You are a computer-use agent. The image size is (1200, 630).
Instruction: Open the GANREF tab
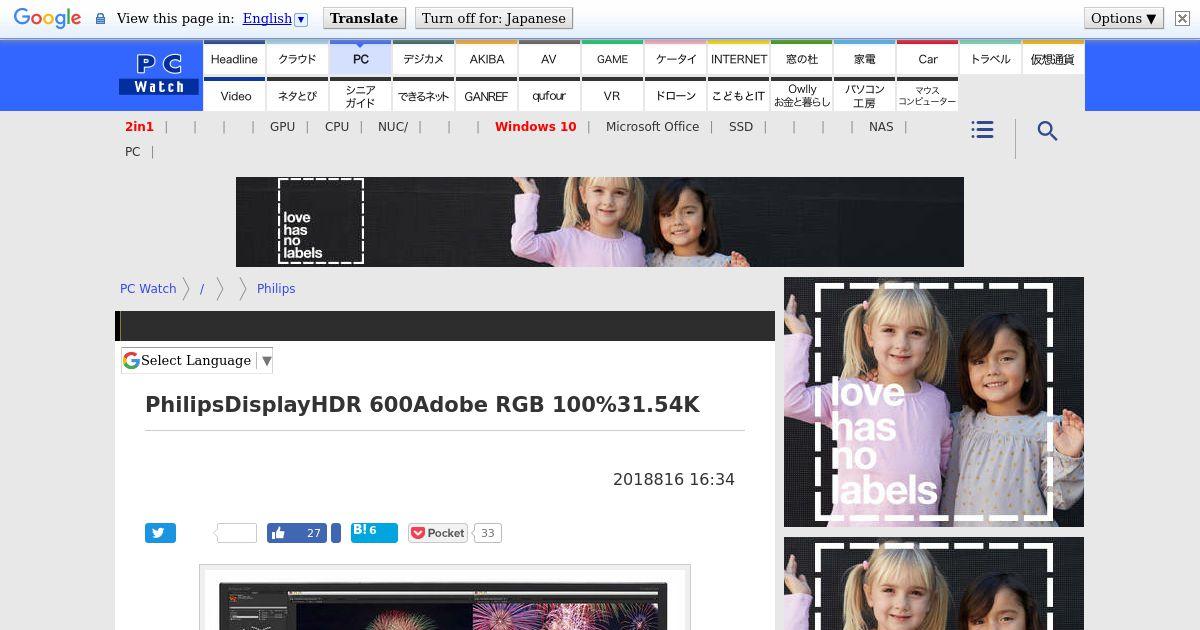(x=486, y=95)
